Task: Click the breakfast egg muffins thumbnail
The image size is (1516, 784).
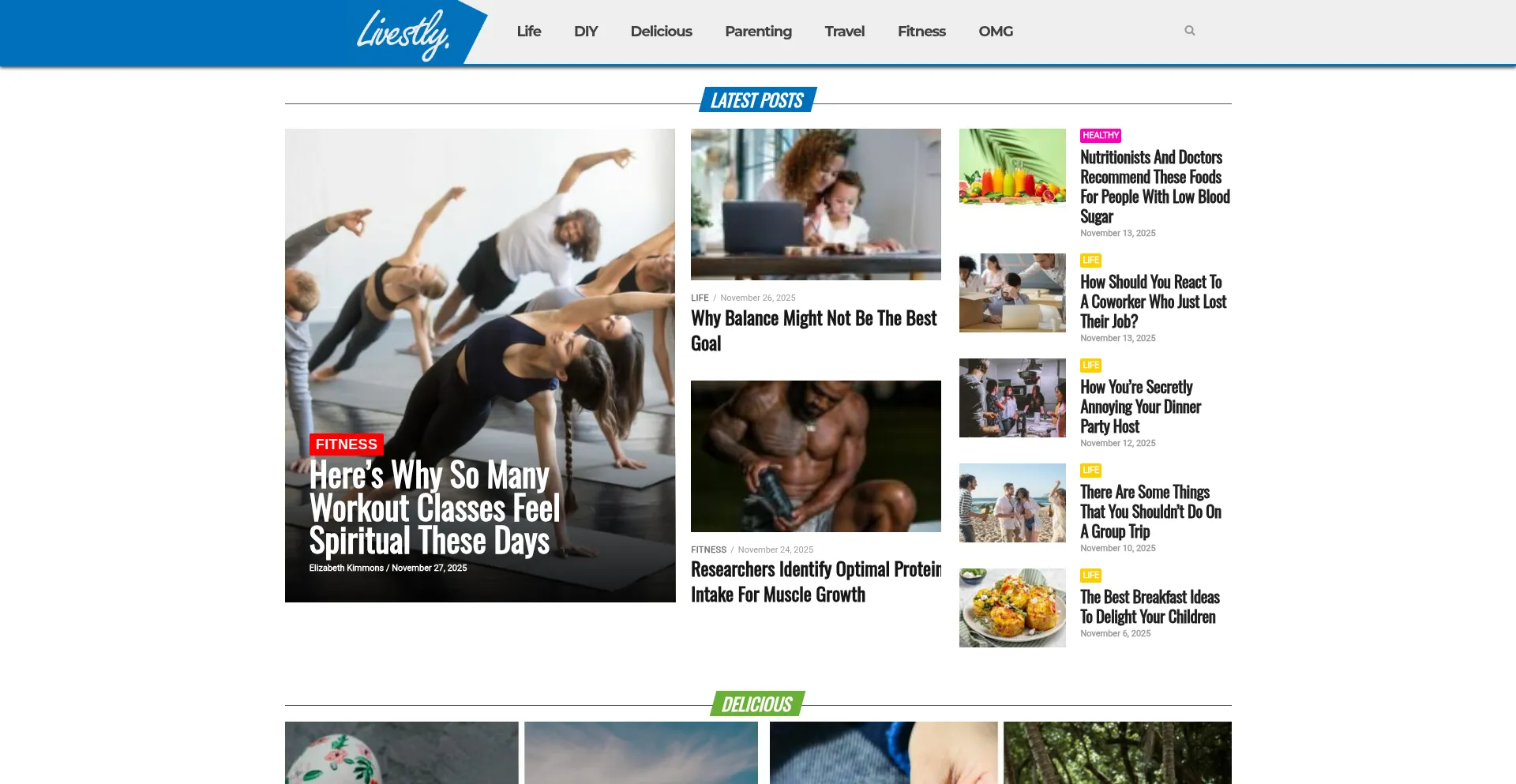Action: click(x=1012, y=608)
